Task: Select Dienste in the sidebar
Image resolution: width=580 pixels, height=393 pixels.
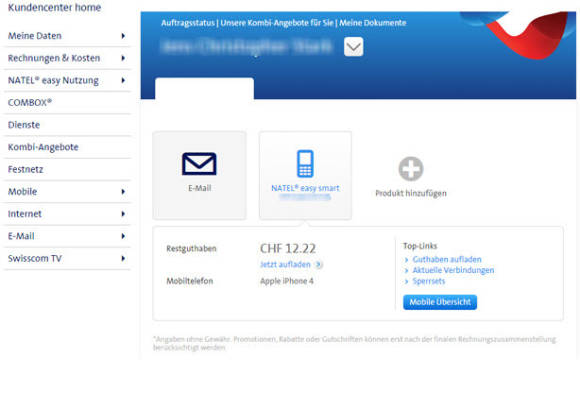Action: pyautogui.click(x=24, y=125)
